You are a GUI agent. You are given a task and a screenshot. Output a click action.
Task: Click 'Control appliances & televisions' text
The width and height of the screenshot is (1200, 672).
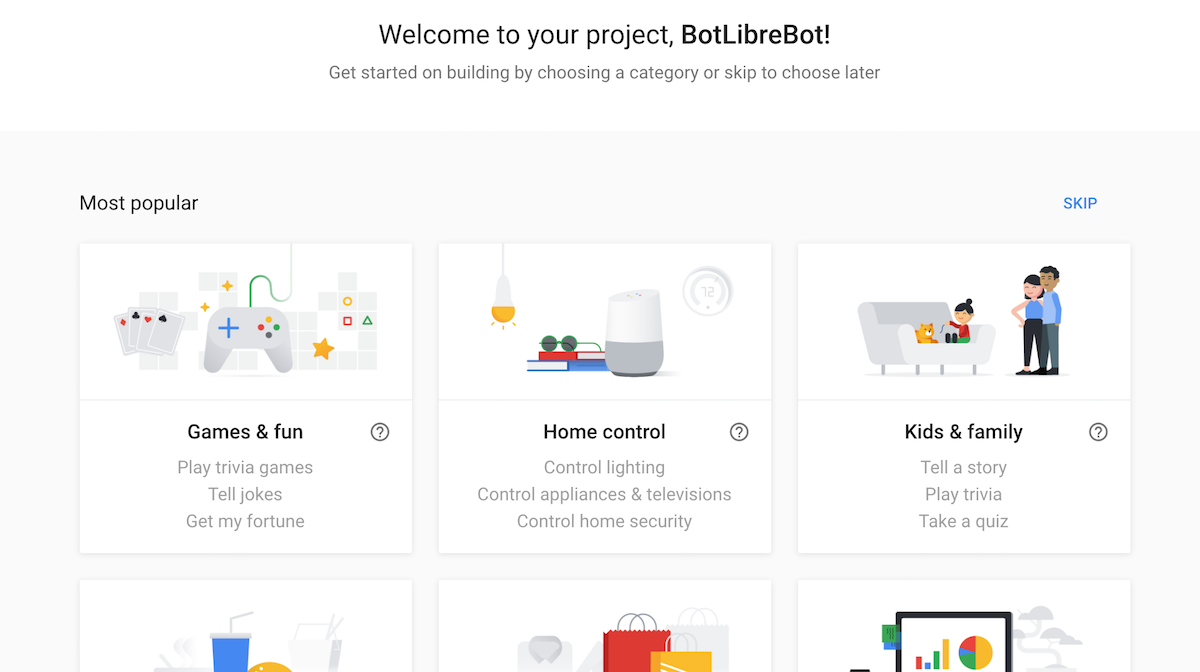[x=604, y=494]
